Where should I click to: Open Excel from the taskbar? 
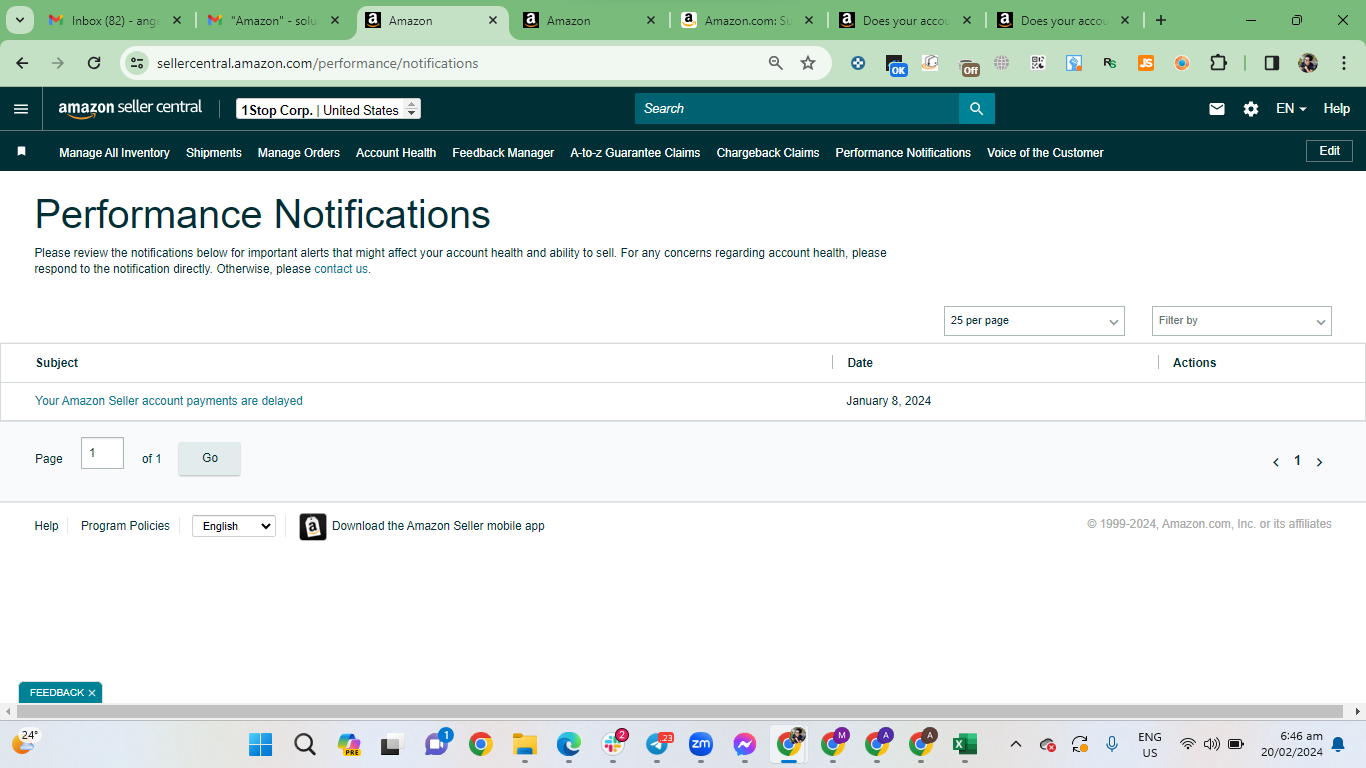click(965, 744)
